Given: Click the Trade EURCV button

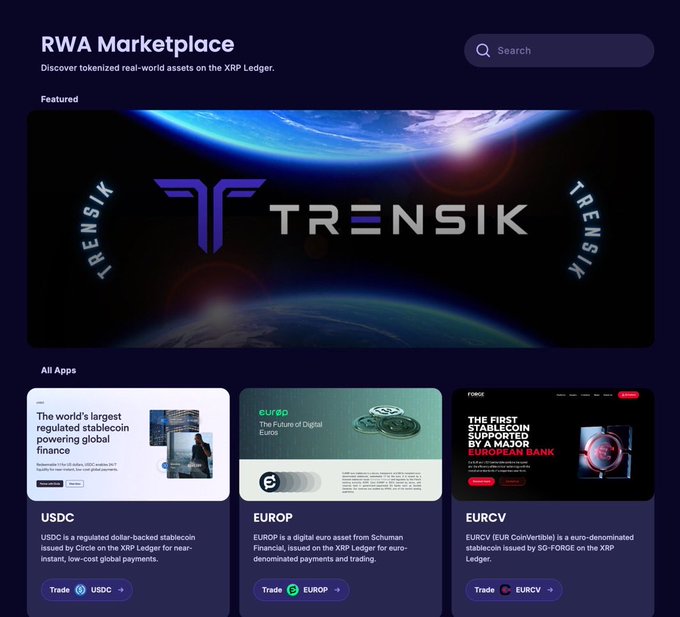Looking at the screenshot, I should pyautogui.click(x=514, y=590).
